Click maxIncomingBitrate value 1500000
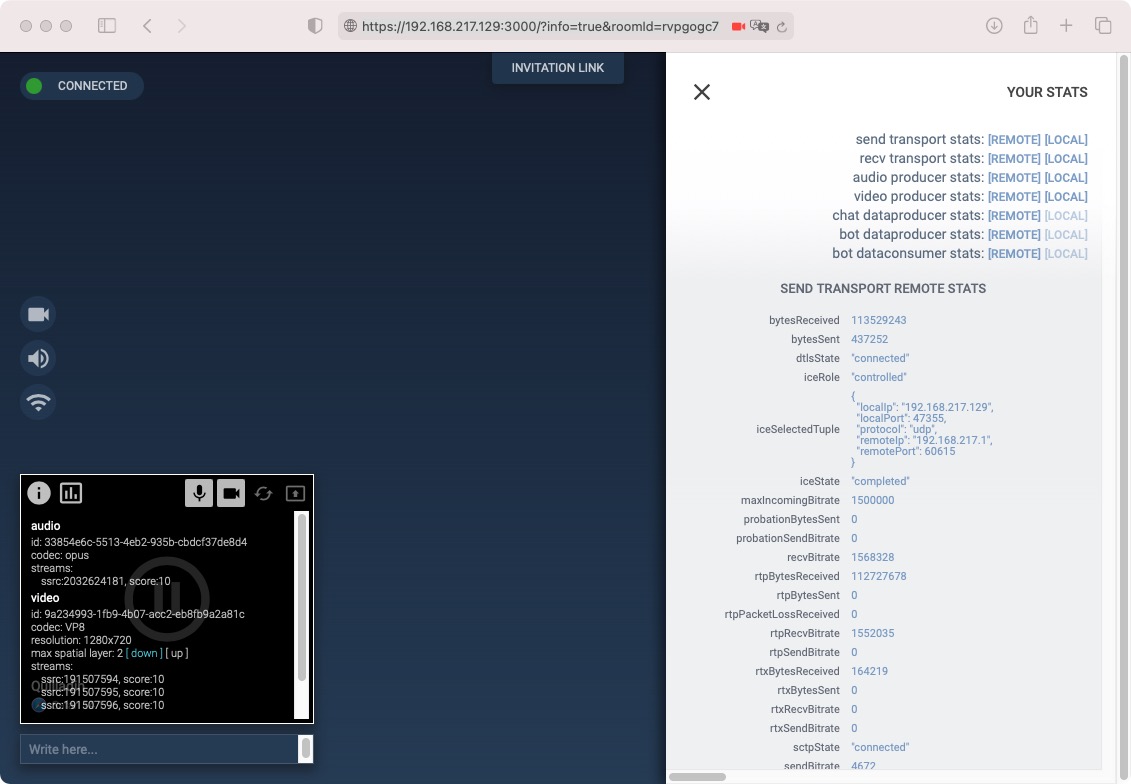1131x784 pixels. (872, 501)
